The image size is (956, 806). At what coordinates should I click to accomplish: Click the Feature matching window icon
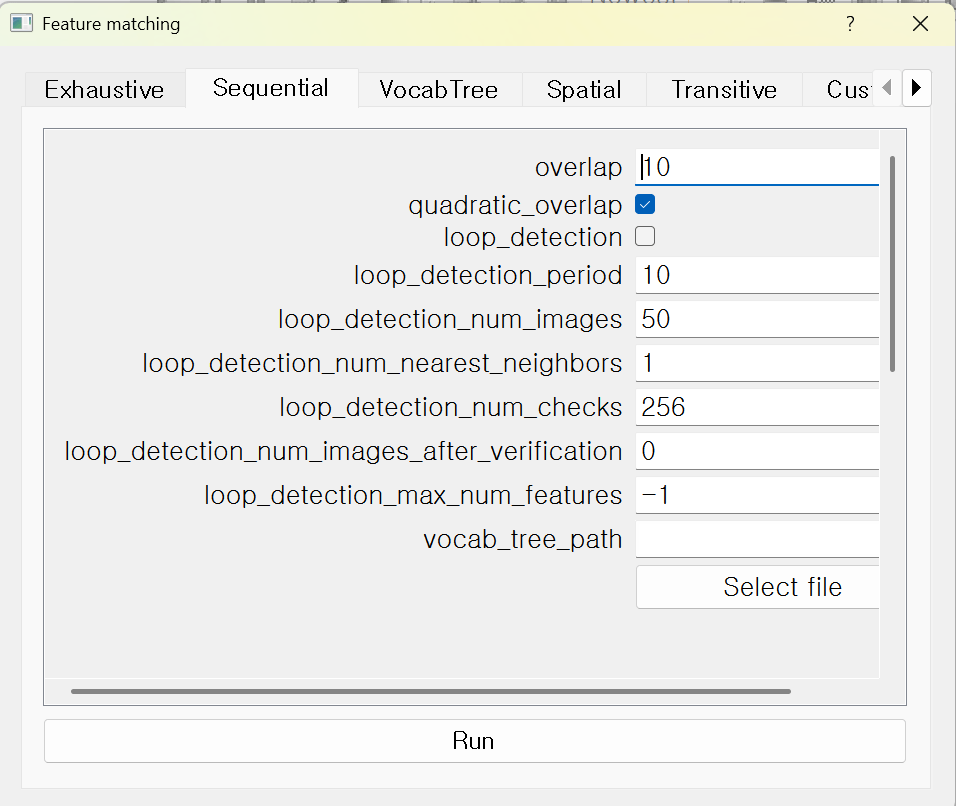pyautogui.click(x=21, y=24)
